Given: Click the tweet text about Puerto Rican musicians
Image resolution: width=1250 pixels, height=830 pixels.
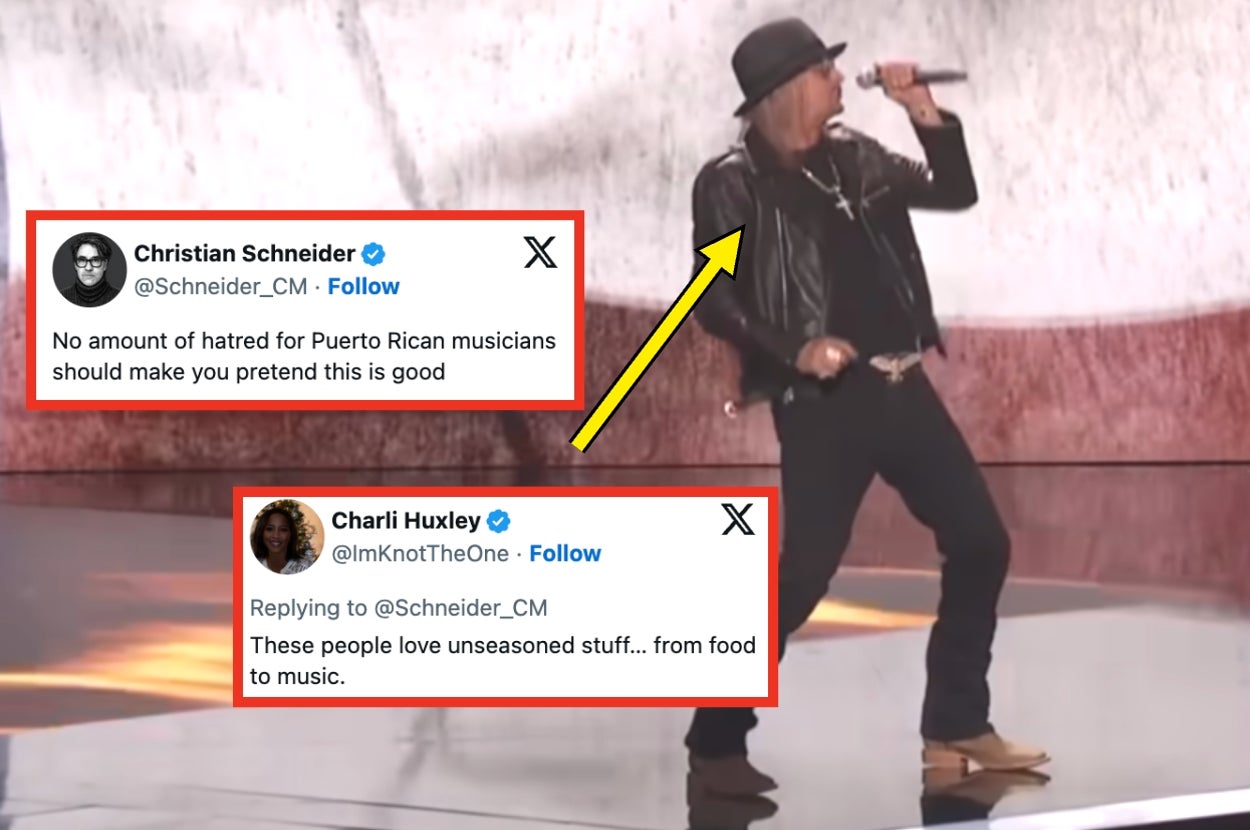Looking at the screenshot, I should (x=304, y=356).
